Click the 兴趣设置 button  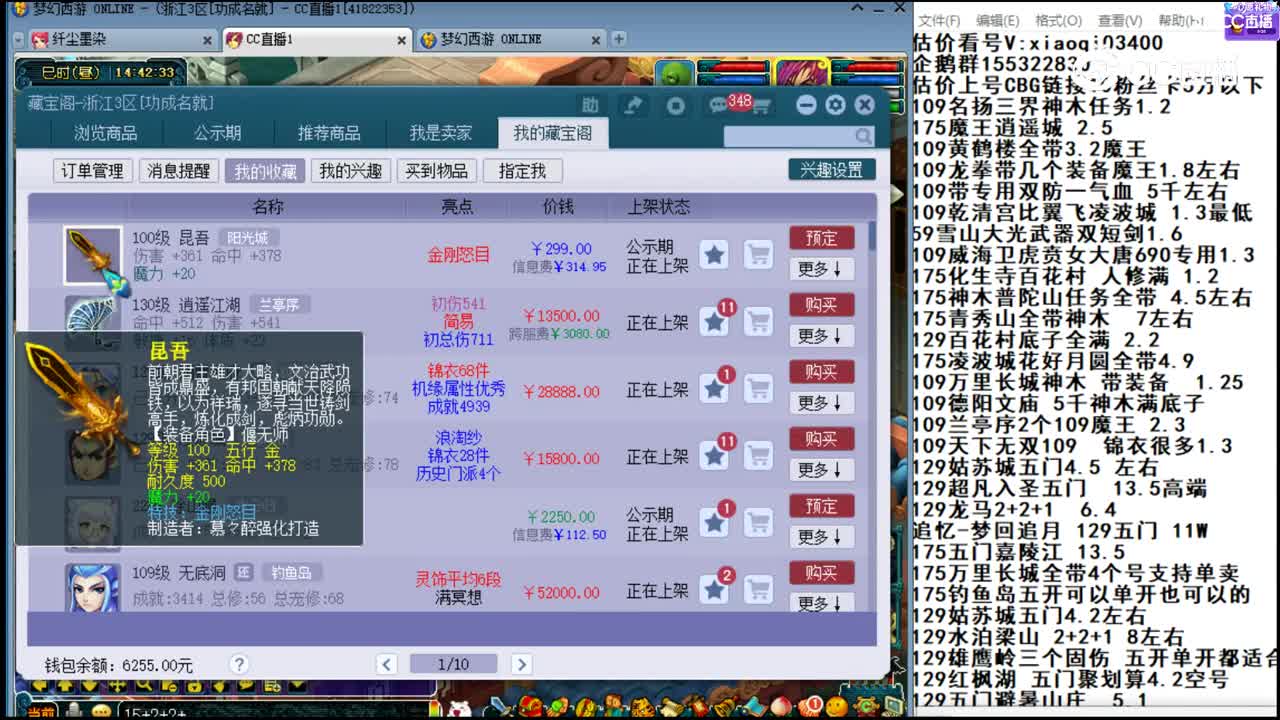click(x=832, y=170)
